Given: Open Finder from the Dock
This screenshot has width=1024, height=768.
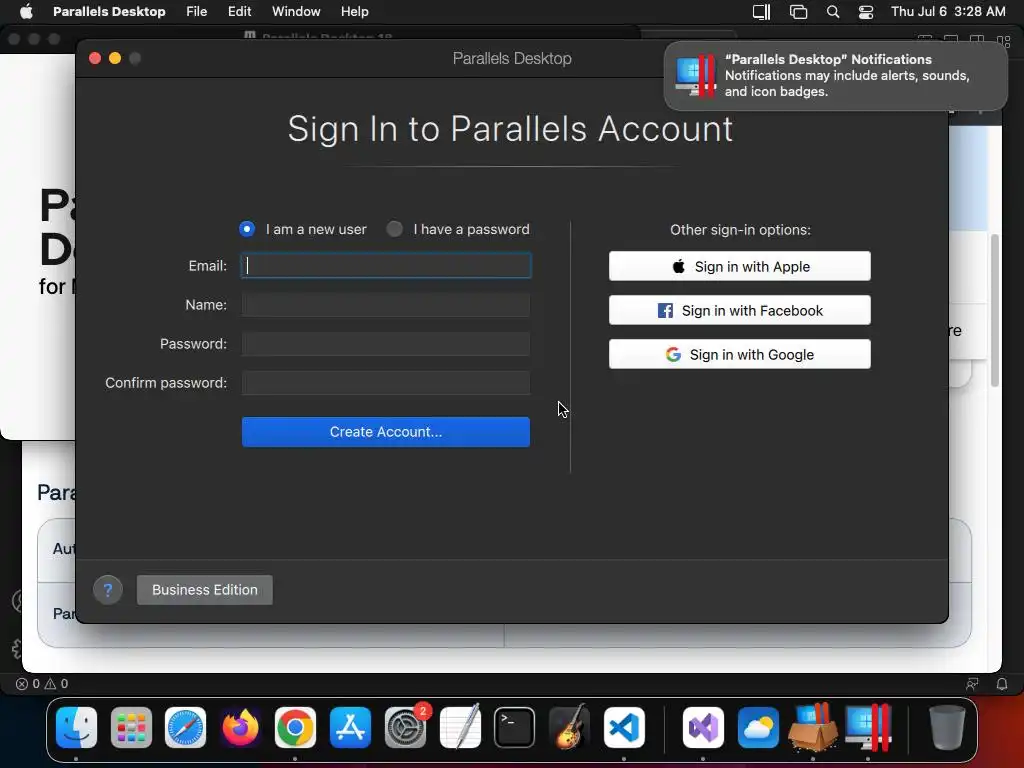Looking at the screenshot, I should (x=76, y=728).
